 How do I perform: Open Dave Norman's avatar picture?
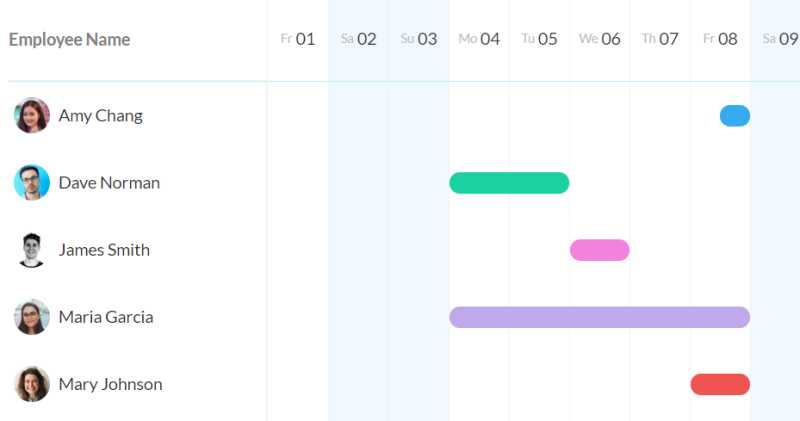coord(32,183)
